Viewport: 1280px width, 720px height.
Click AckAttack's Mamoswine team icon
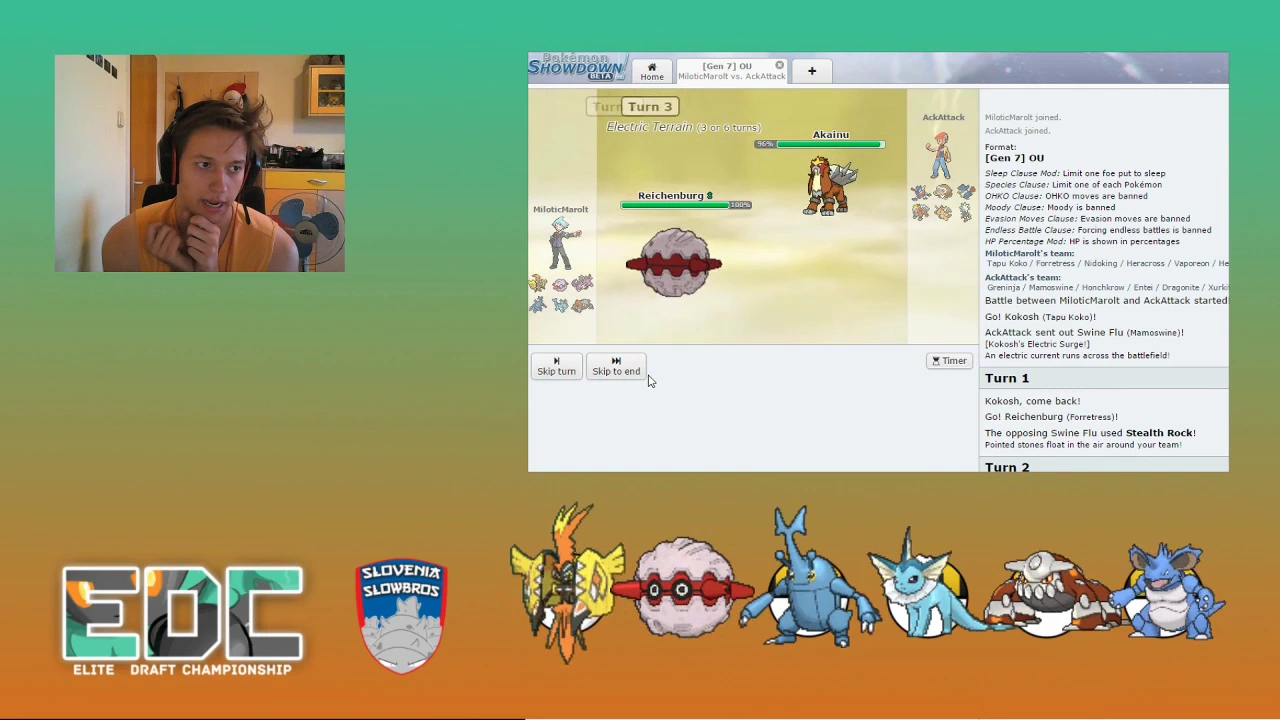[943, 192]
